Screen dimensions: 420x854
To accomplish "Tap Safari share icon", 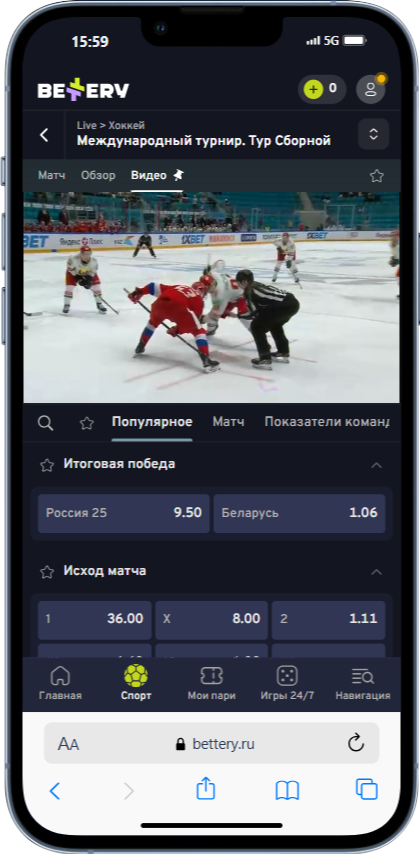I will 206,789.
